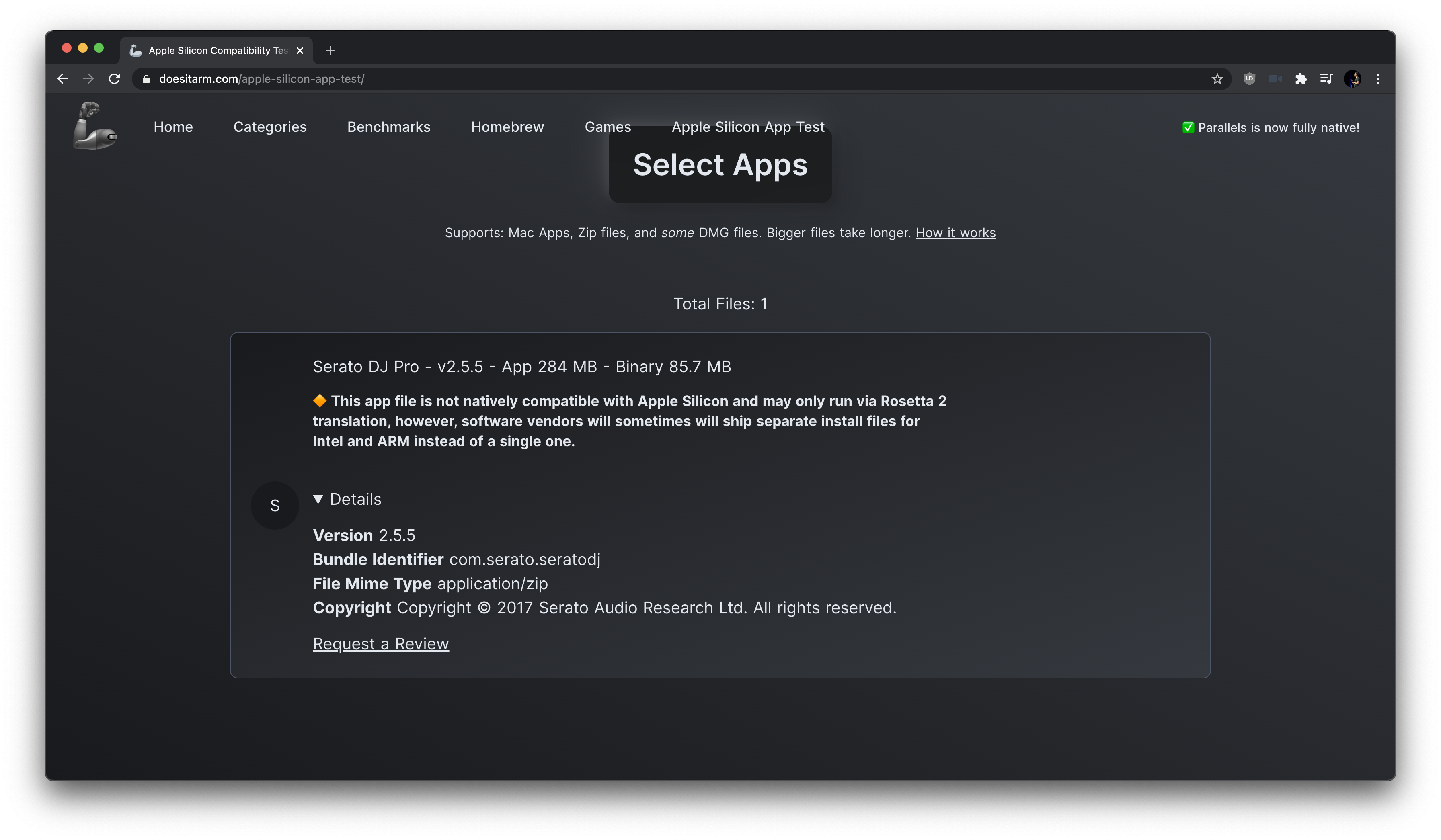Screen dimensions: 1441x840
Task: Click the Version 2.5.5 line
Action: click(364, 535)
